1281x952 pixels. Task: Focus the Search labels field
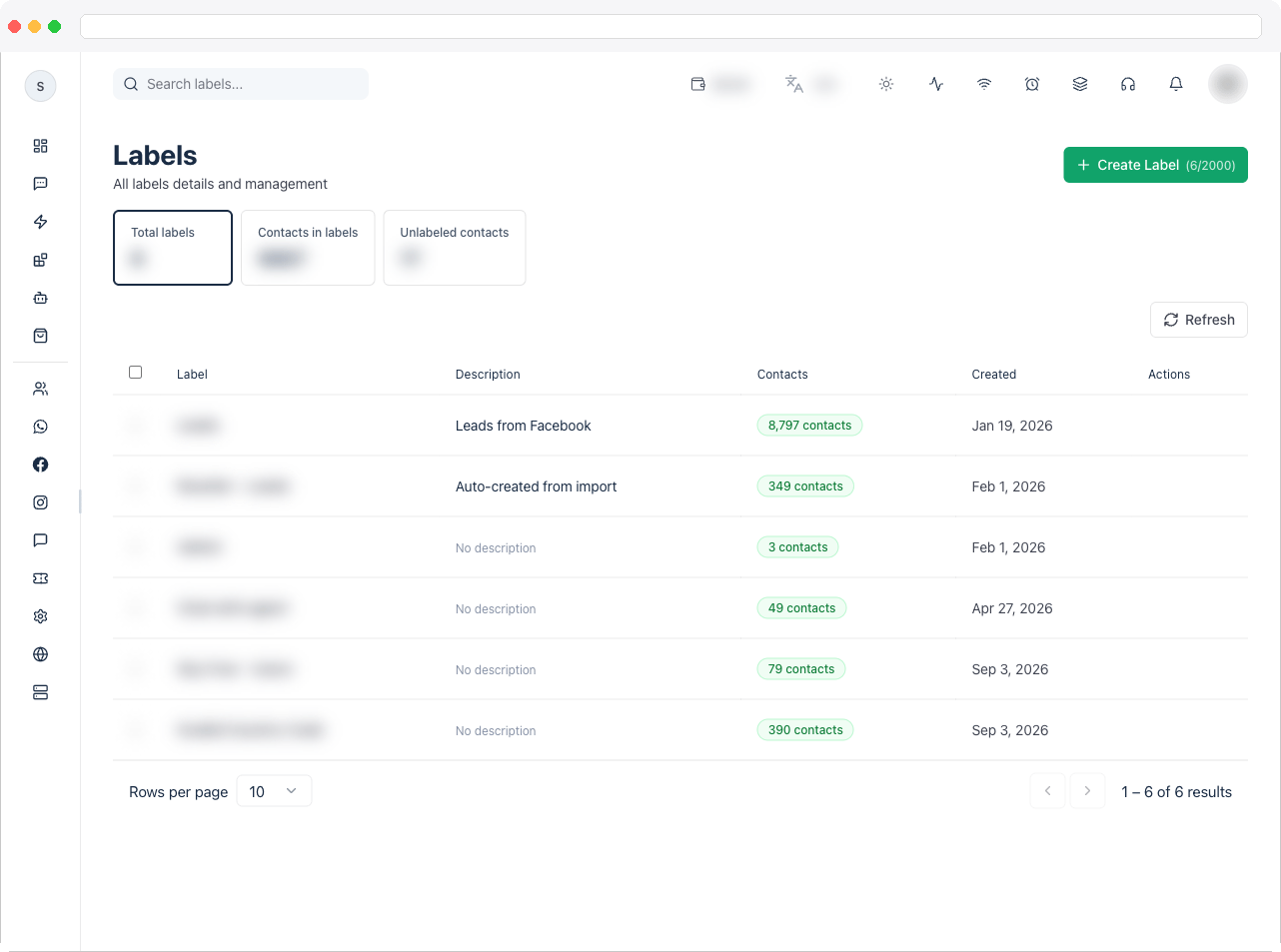click(x=241, y=84)
